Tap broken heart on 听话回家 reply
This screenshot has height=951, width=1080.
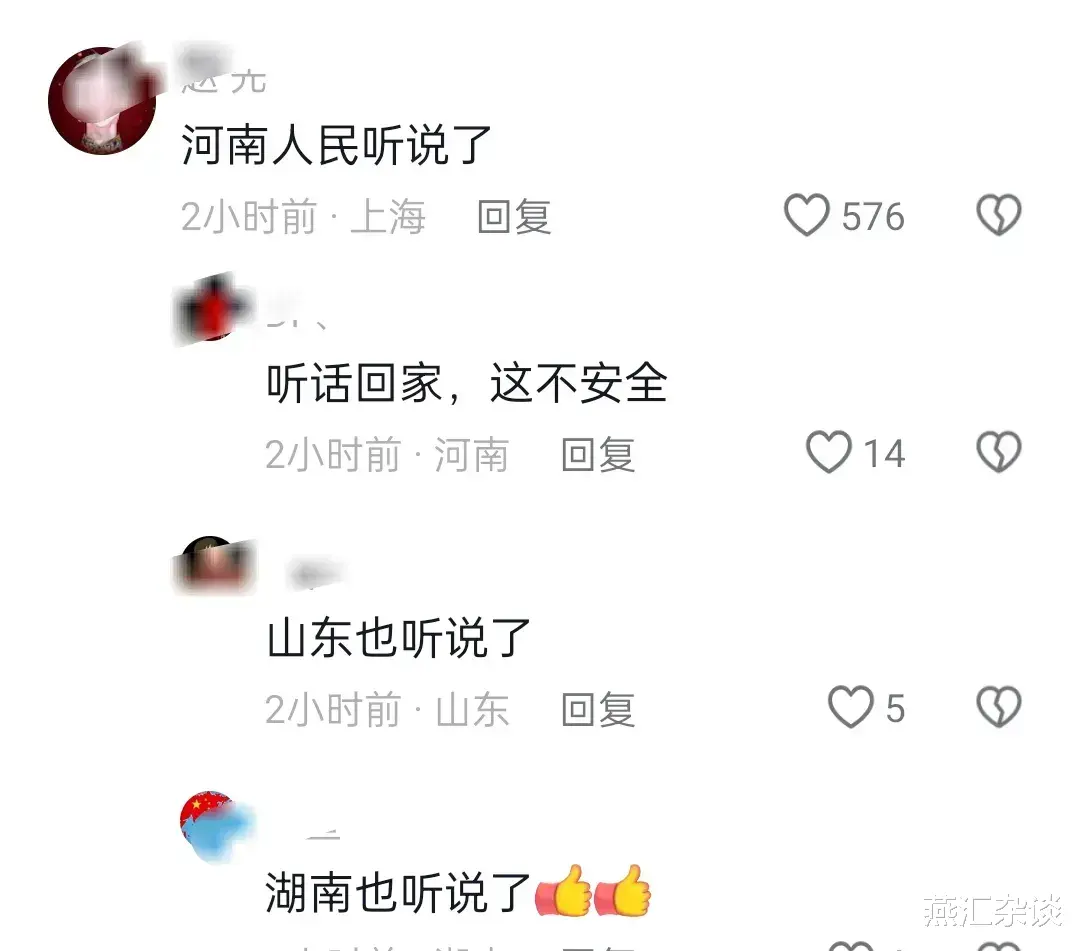coord(999,452)
